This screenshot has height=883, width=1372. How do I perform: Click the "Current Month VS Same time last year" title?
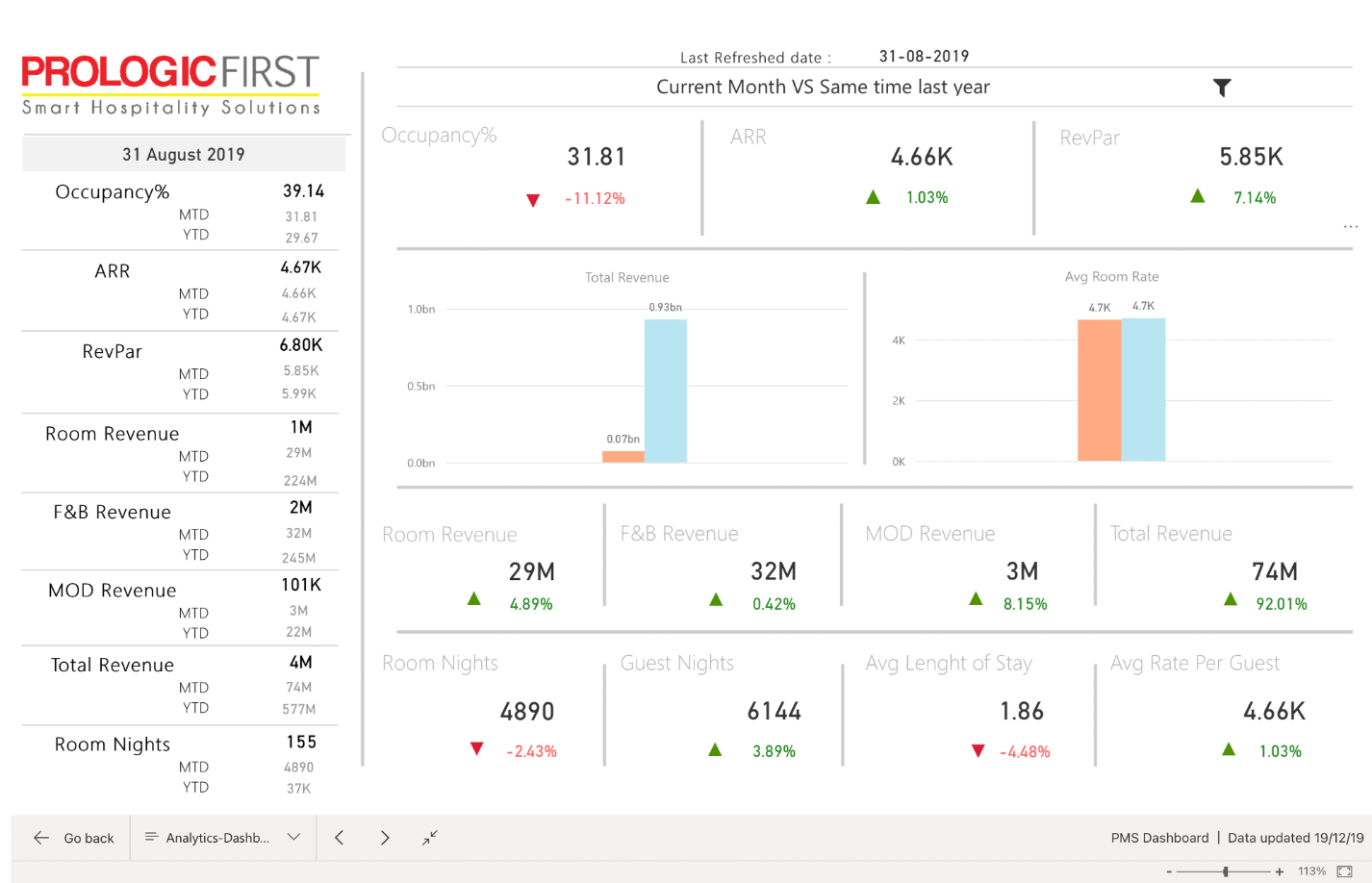click(x=823, y=87)
